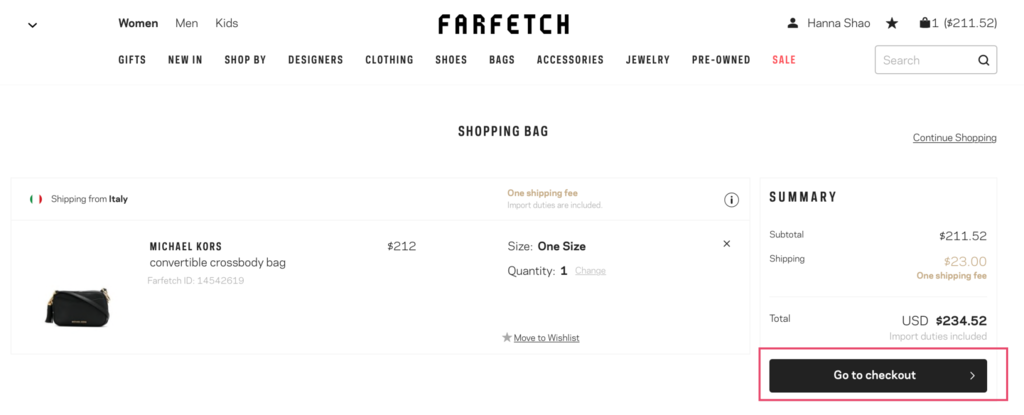Click the FARFETCH logo
The height and width of the screenshot is (415, 1024).
[504, 24]
